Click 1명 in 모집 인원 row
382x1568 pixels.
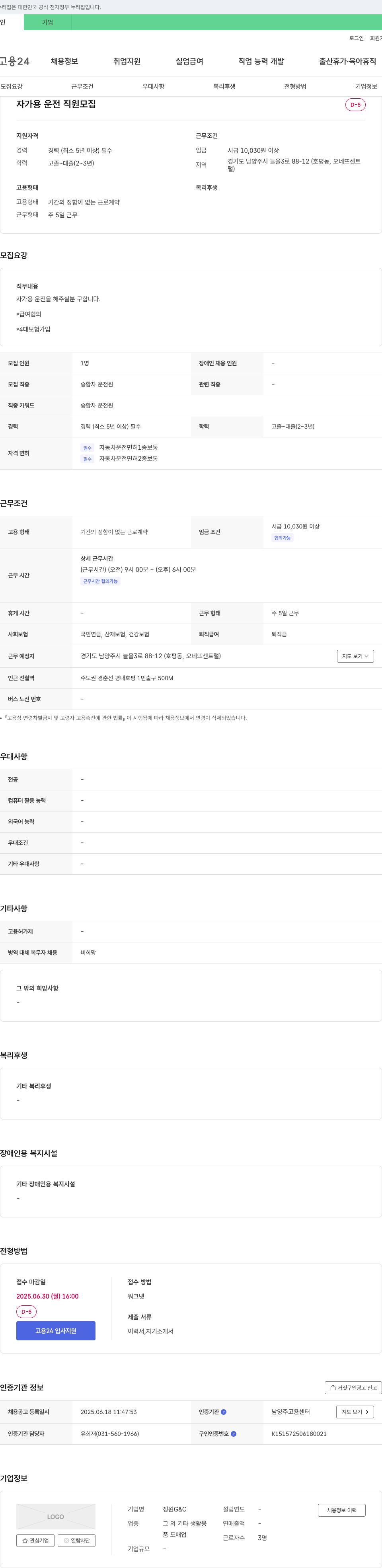(84, 363)
